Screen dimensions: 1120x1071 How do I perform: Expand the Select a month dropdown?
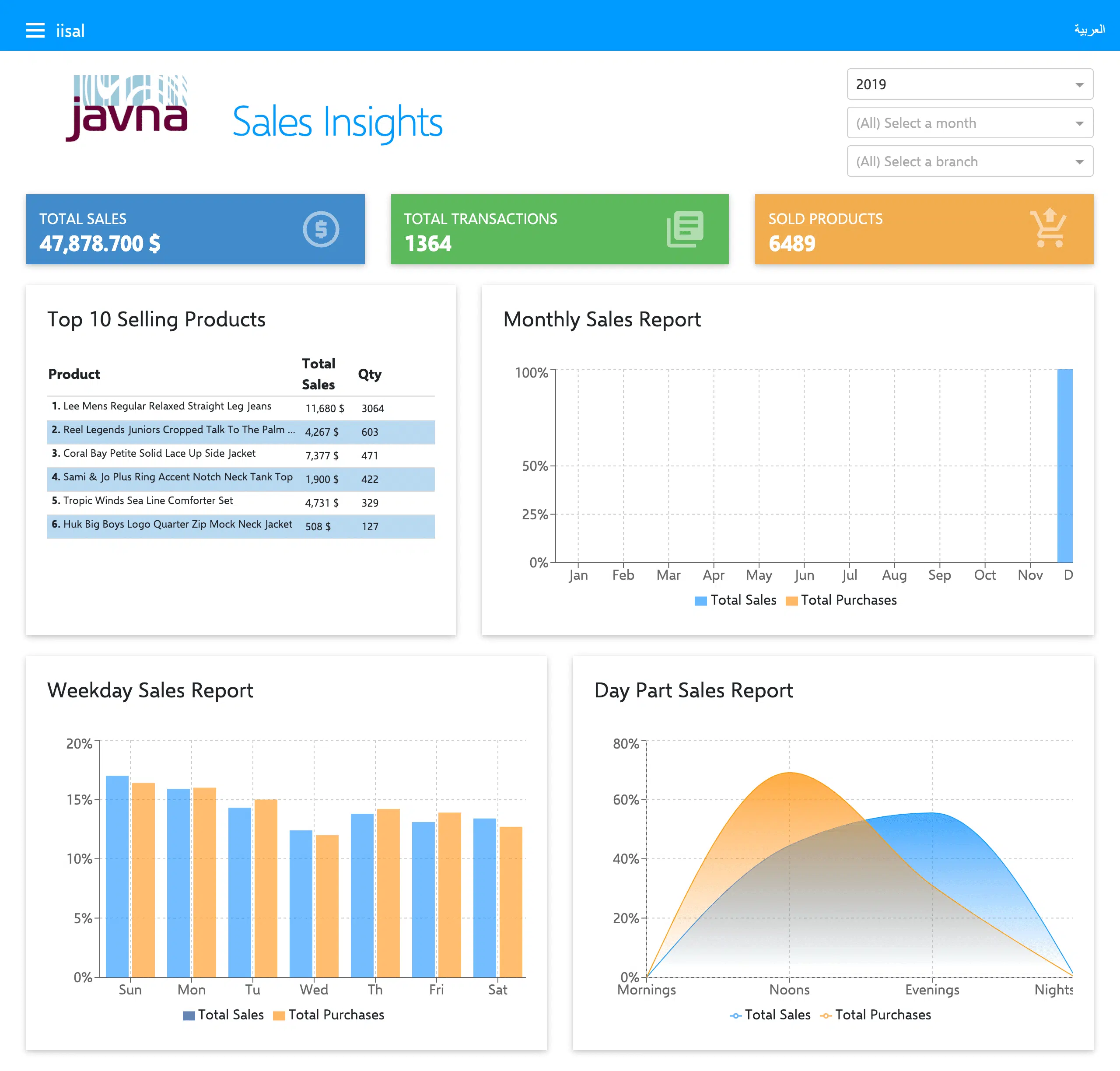(969, 123)
